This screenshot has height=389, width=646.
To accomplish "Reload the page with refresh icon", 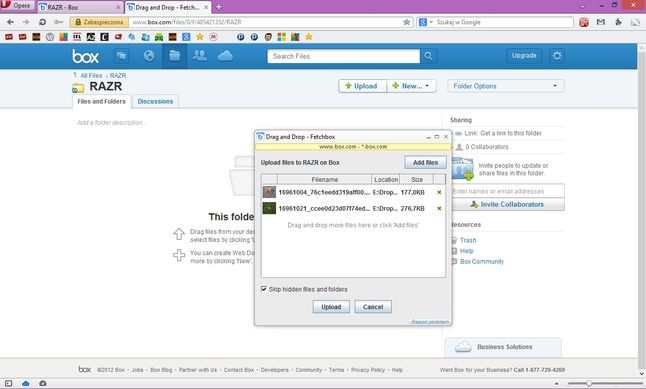I will (x=42, y=22).
